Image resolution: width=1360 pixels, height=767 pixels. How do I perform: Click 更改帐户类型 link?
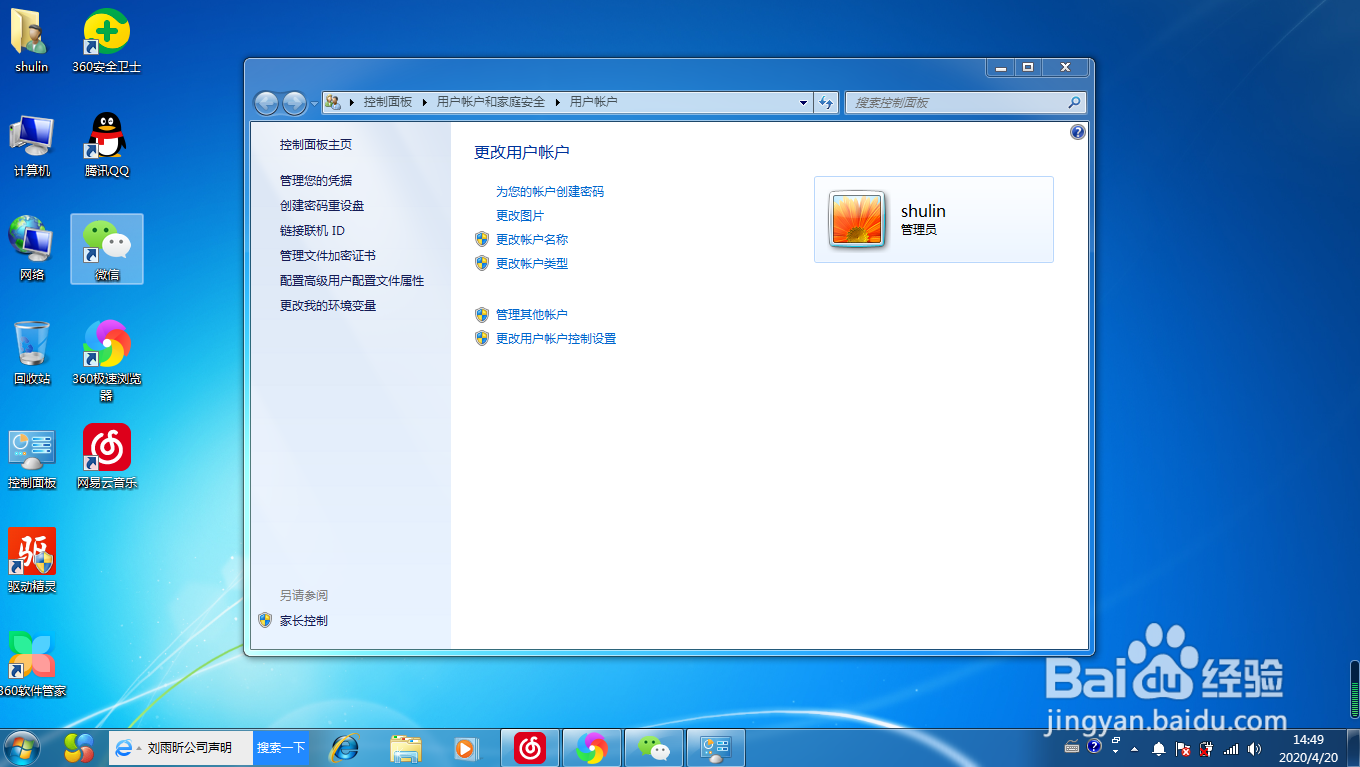click(x=532, y=263)
